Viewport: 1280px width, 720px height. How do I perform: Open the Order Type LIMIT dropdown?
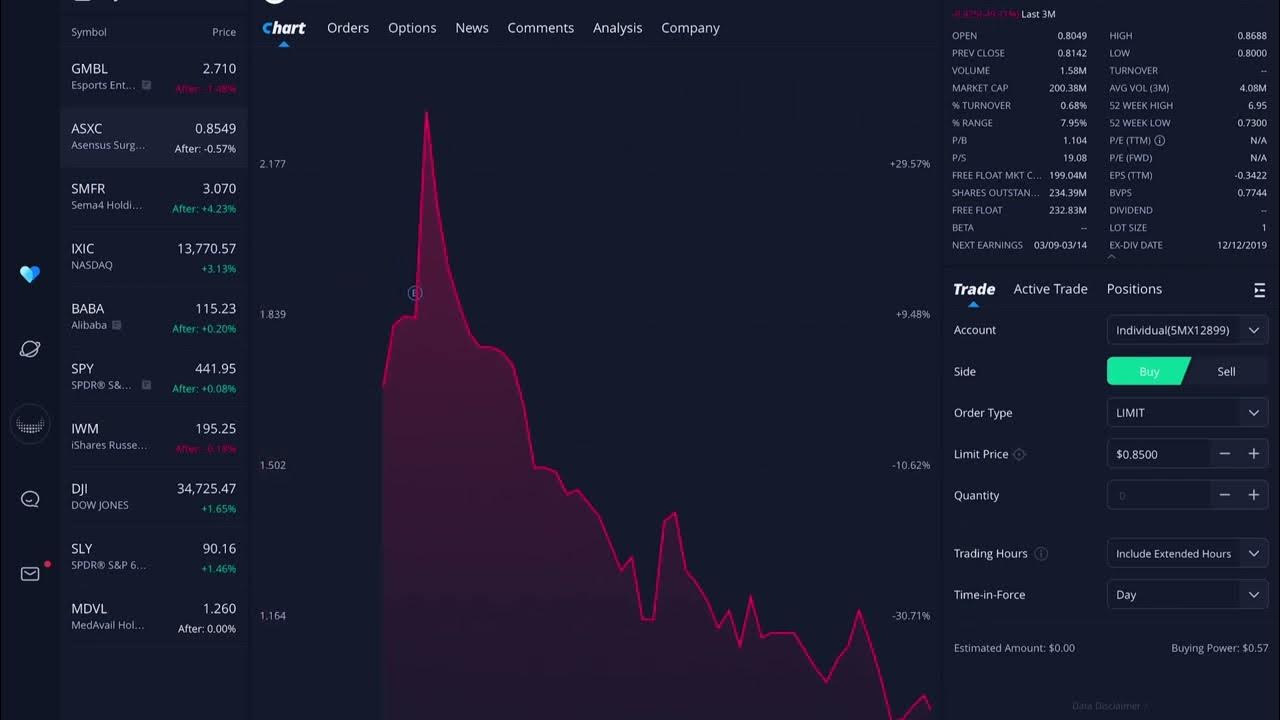1188,413
